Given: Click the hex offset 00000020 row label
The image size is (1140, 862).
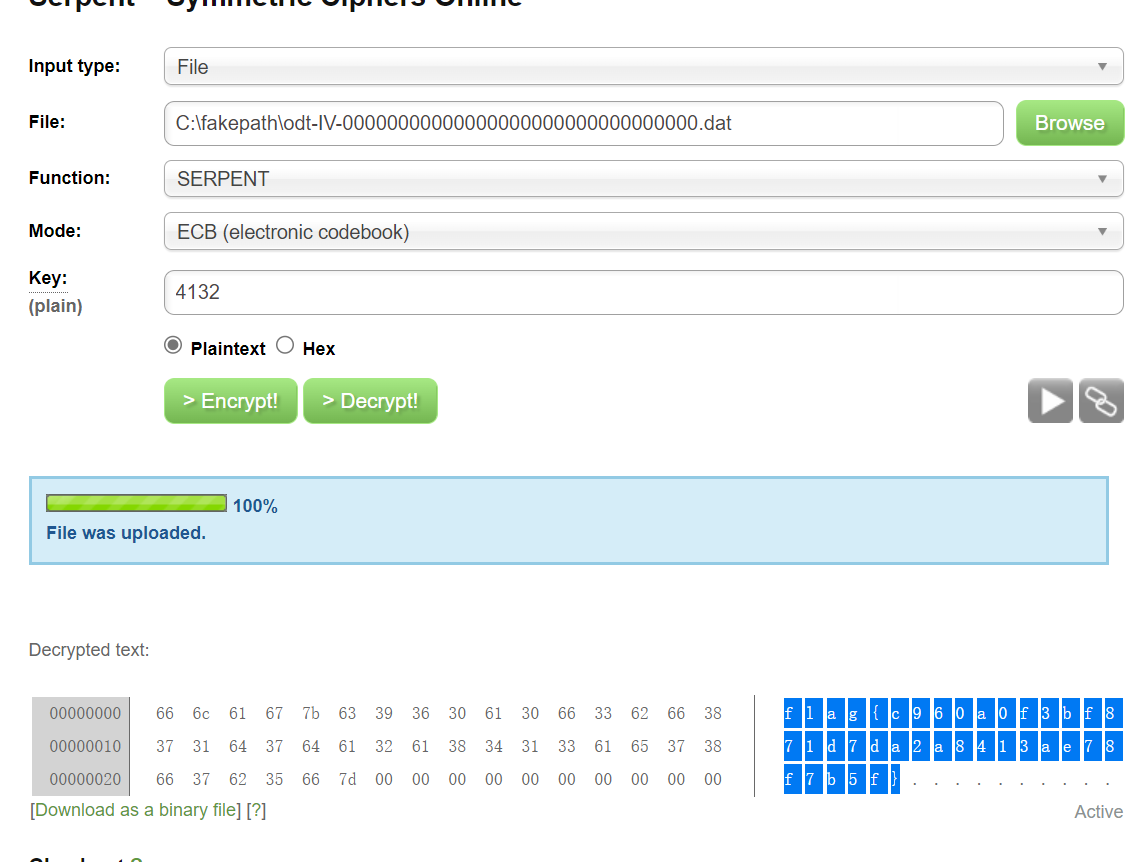Looking at the screenshot, I should click(85, 779).
